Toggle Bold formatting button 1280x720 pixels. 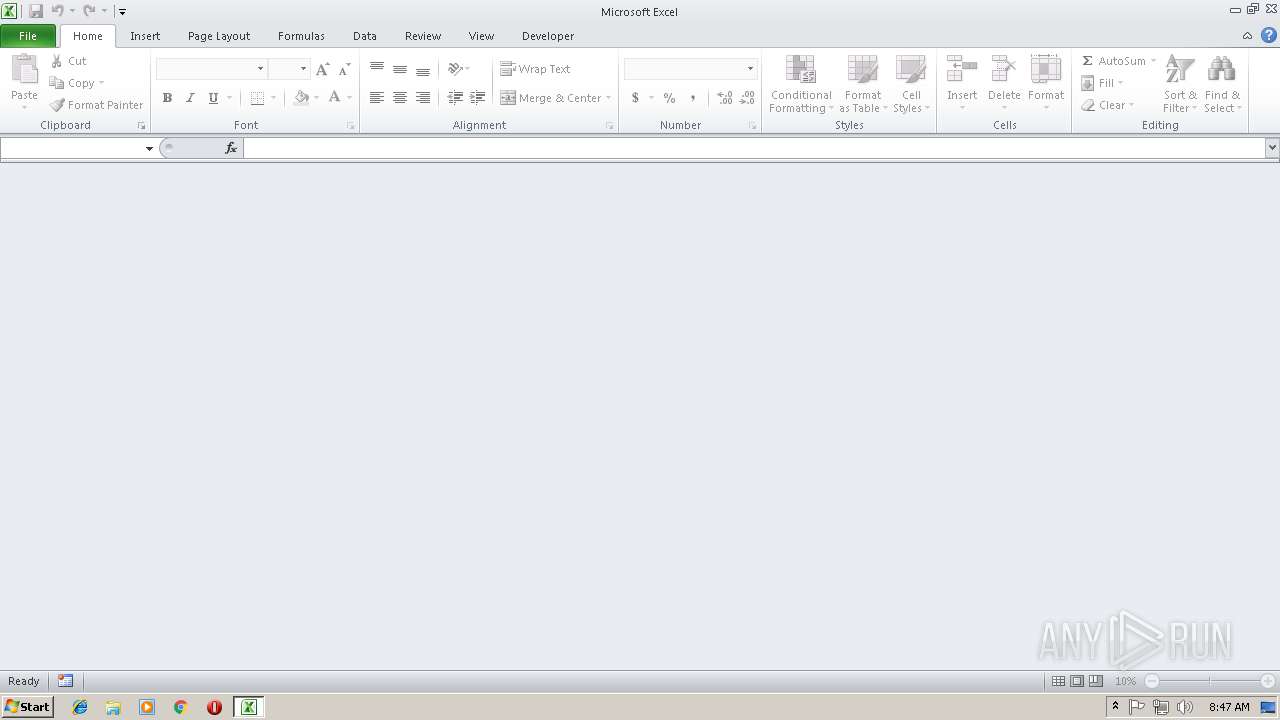[167, 98]
